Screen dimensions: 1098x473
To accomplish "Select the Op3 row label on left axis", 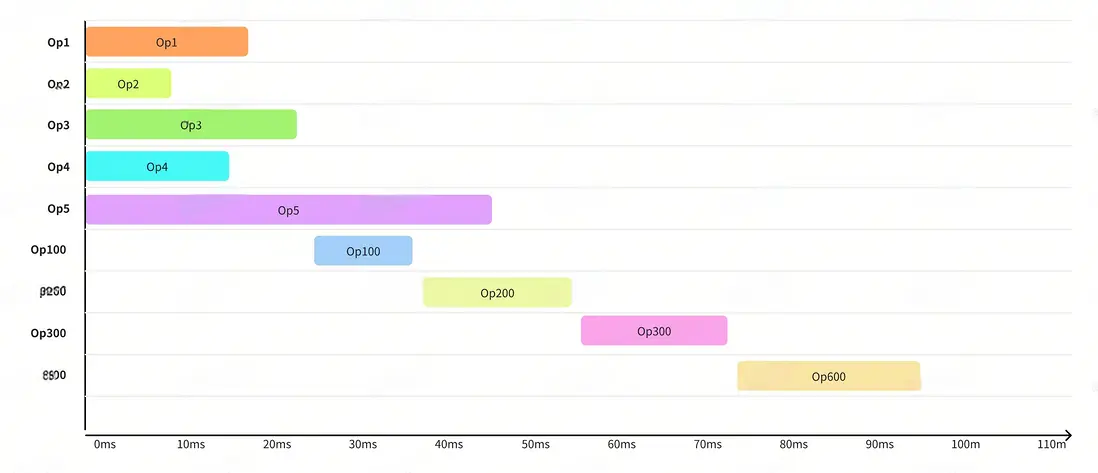I will (x=59, y=125).
